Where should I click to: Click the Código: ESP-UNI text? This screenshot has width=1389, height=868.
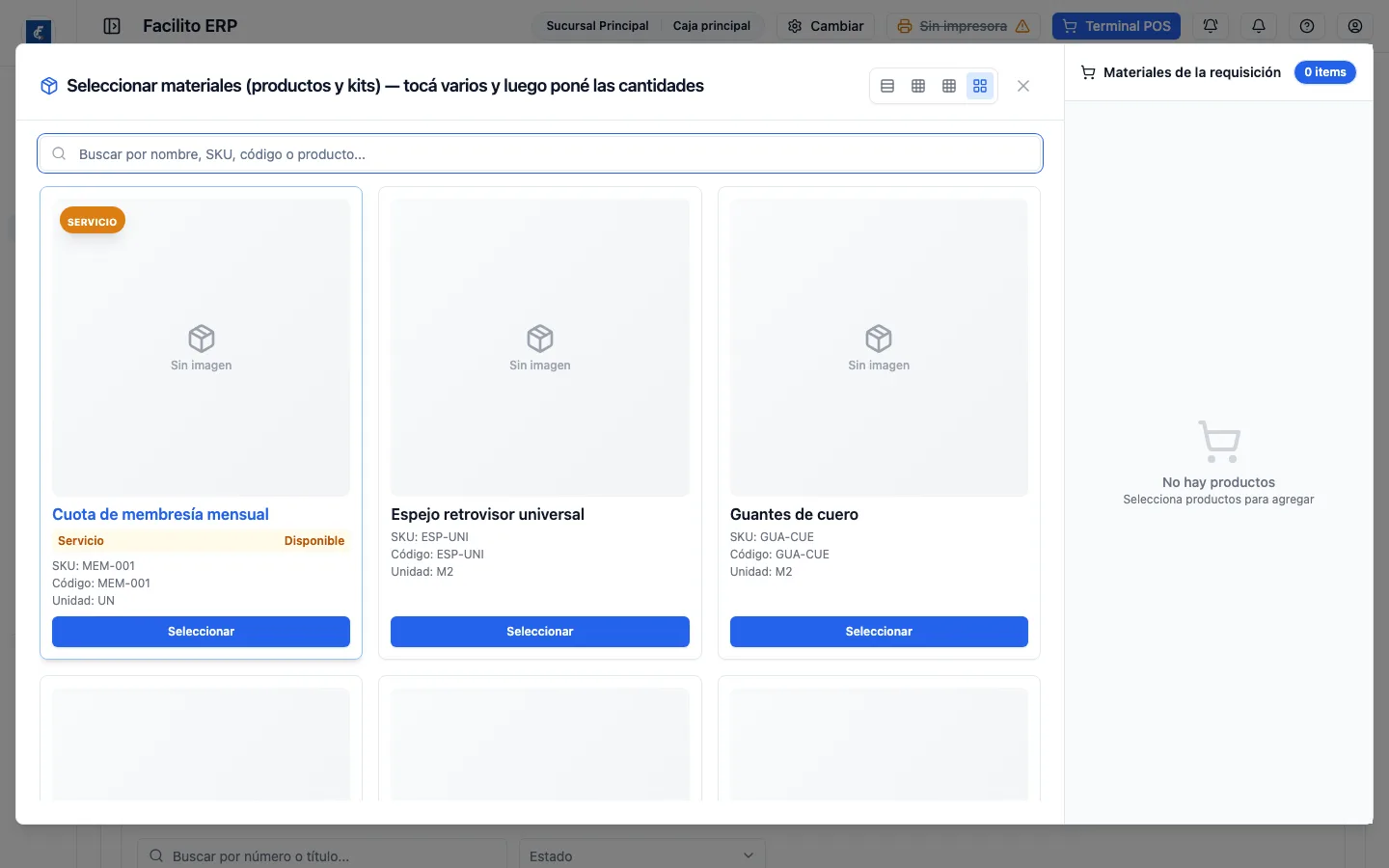pos(437,555)
